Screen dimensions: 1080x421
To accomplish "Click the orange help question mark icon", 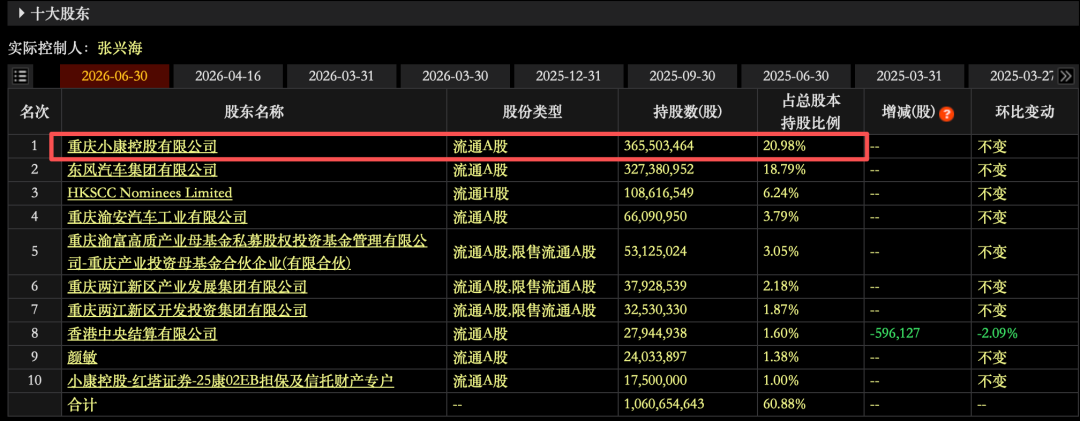I will tap(946, 114).
